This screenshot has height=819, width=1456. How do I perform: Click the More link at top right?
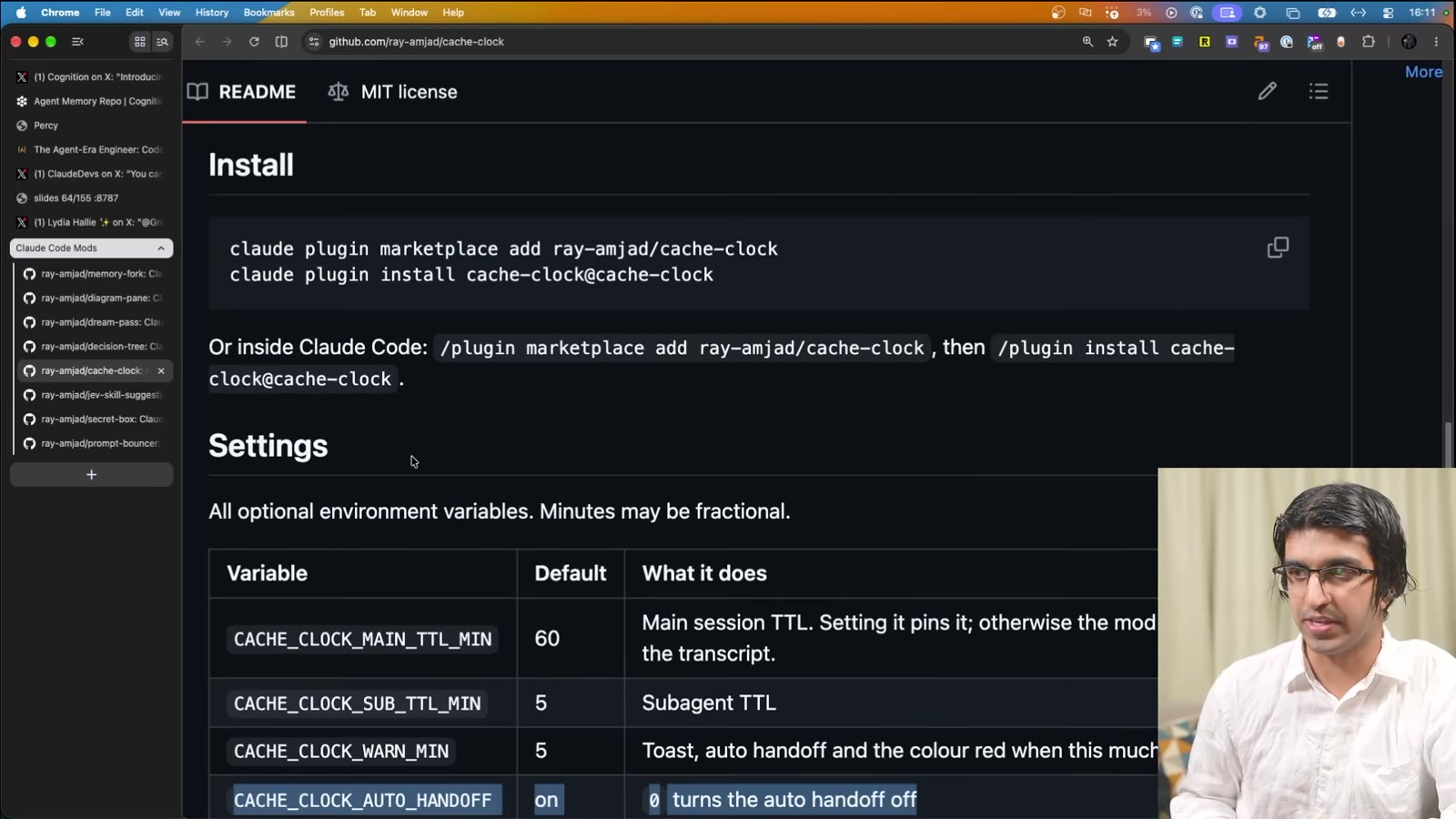coord(1423,72)
